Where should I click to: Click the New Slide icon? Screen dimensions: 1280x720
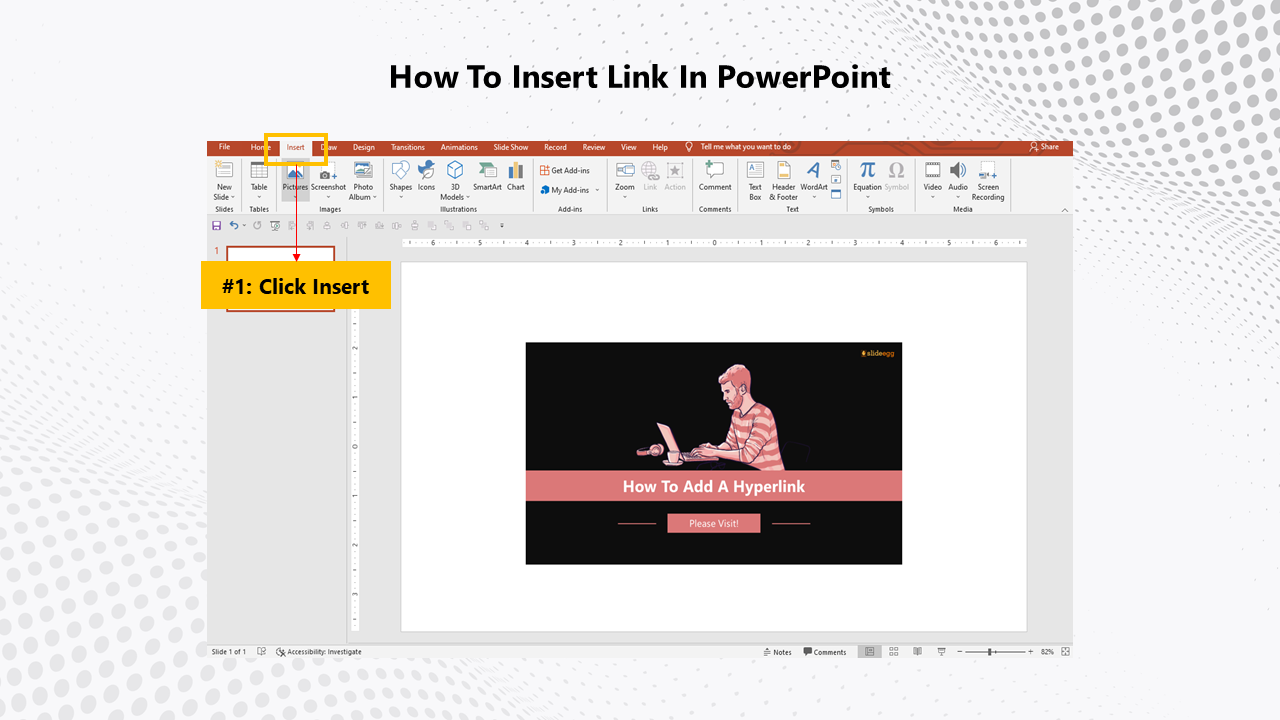coord(224,170)
